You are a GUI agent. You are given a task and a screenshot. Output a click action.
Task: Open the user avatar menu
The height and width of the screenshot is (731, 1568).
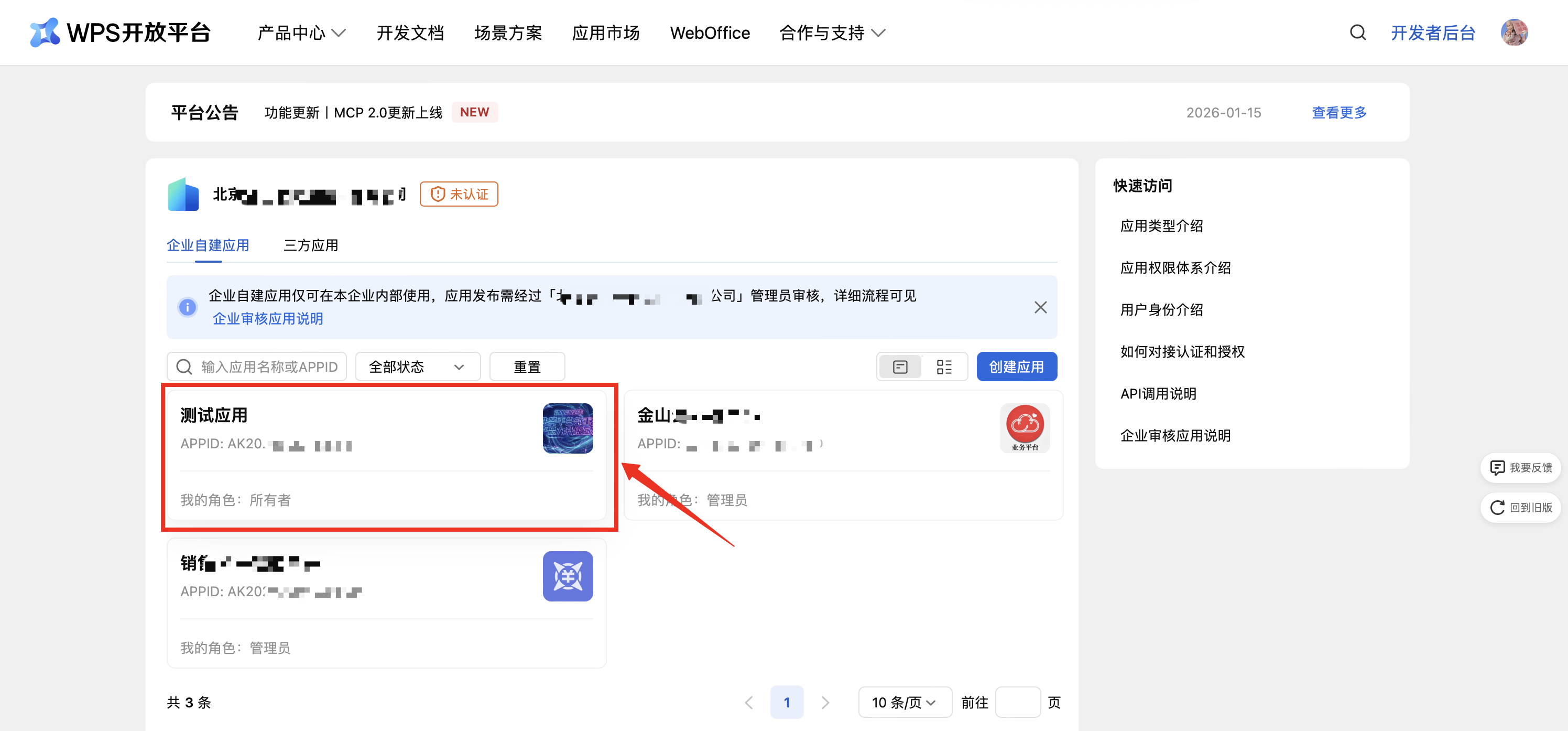pos(1514,33)
